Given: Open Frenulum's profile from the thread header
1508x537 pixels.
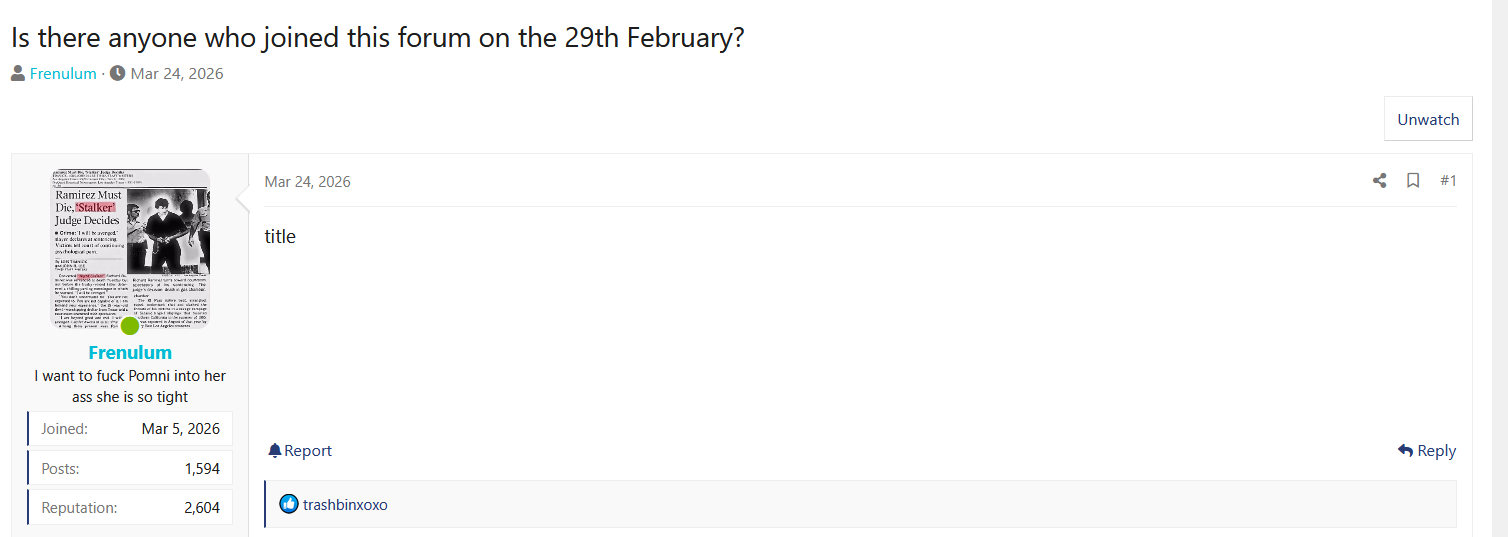Looking at the screenshot, I should pyautogui.click(x=63, y=74).
